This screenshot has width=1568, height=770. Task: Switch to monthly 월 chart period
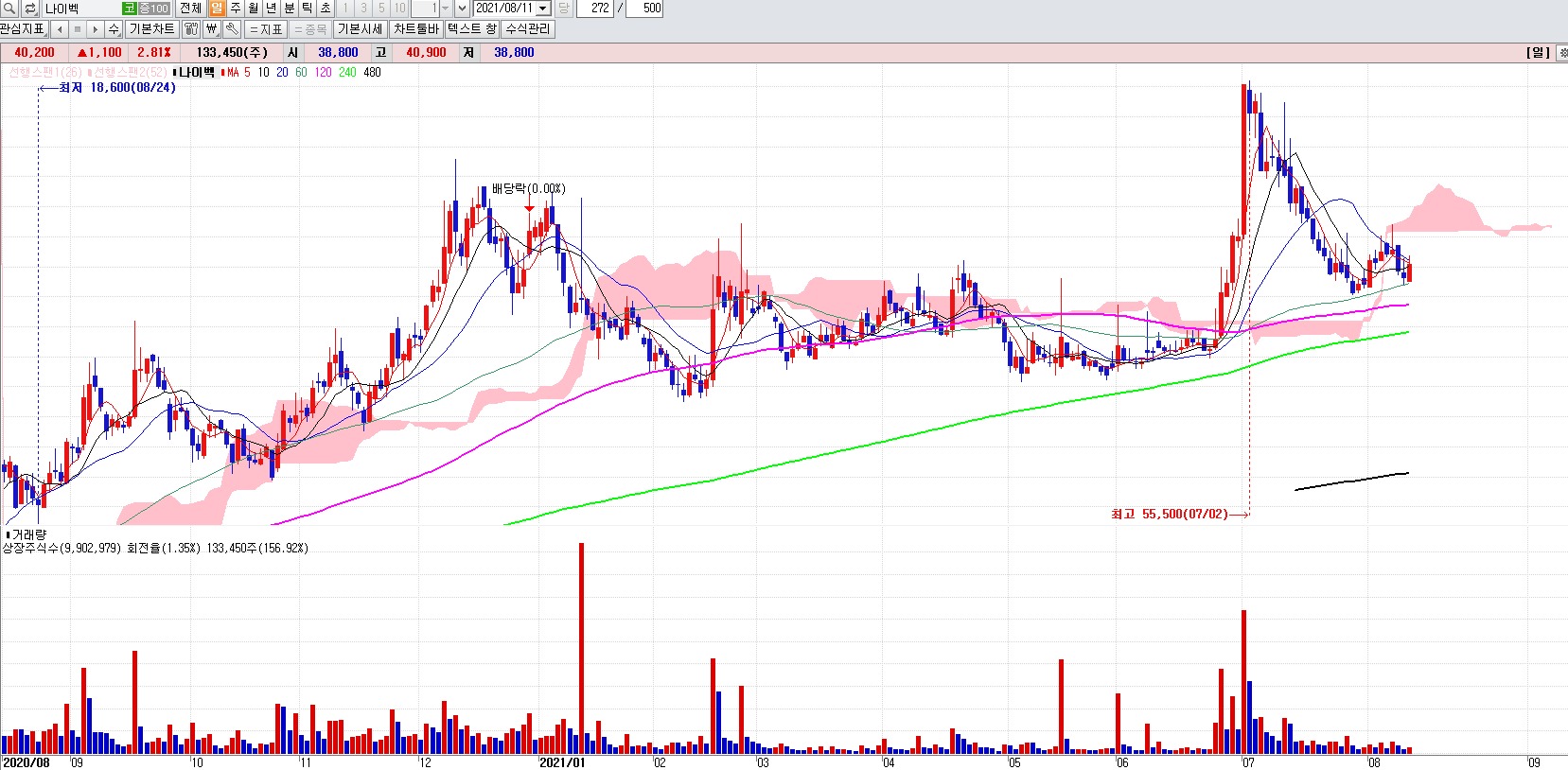(x=254, y=8)
